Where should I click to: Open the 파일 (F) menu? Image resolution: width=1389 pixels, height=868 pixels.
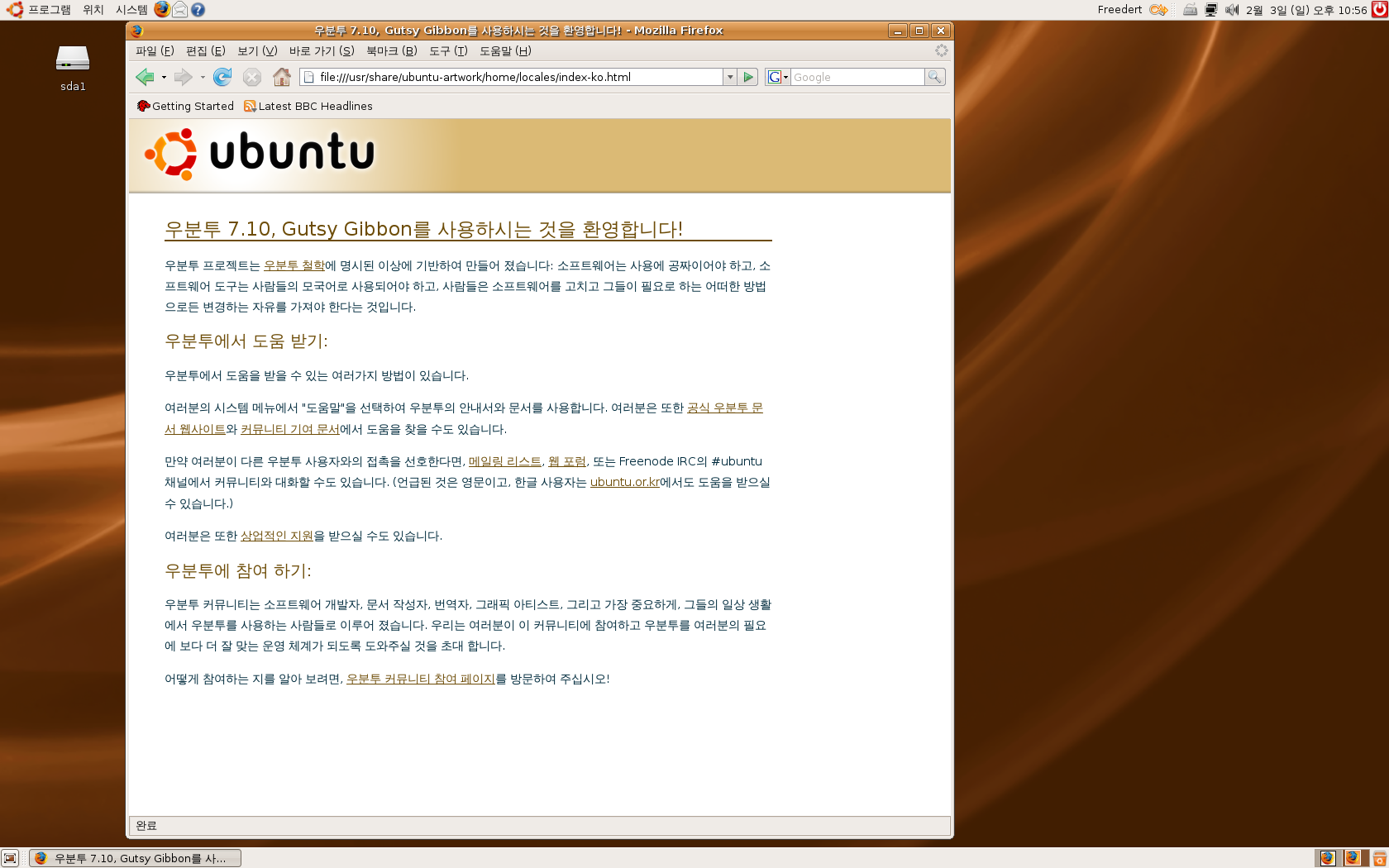click(x=155, y=50)
